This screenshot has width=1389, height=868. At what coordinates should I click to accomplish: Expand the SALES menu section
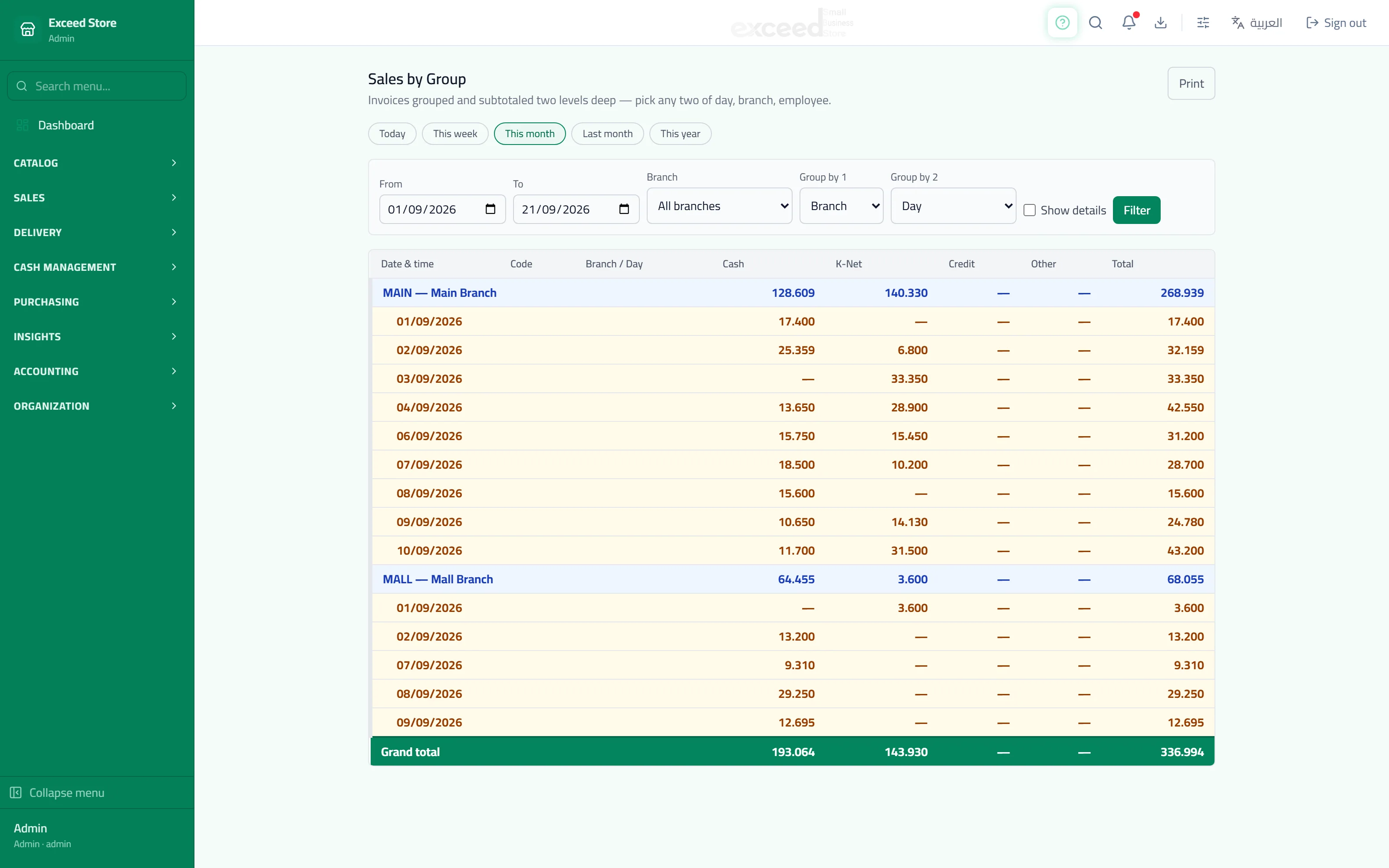coord(97,197)
